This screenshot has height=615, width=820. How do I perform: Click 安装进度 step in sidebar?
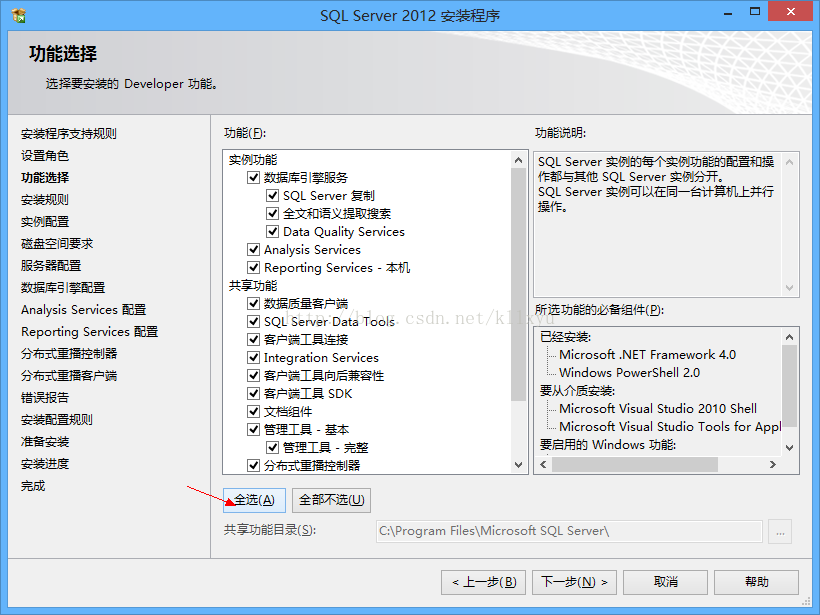pyautogui.click(x=45, y=464)
